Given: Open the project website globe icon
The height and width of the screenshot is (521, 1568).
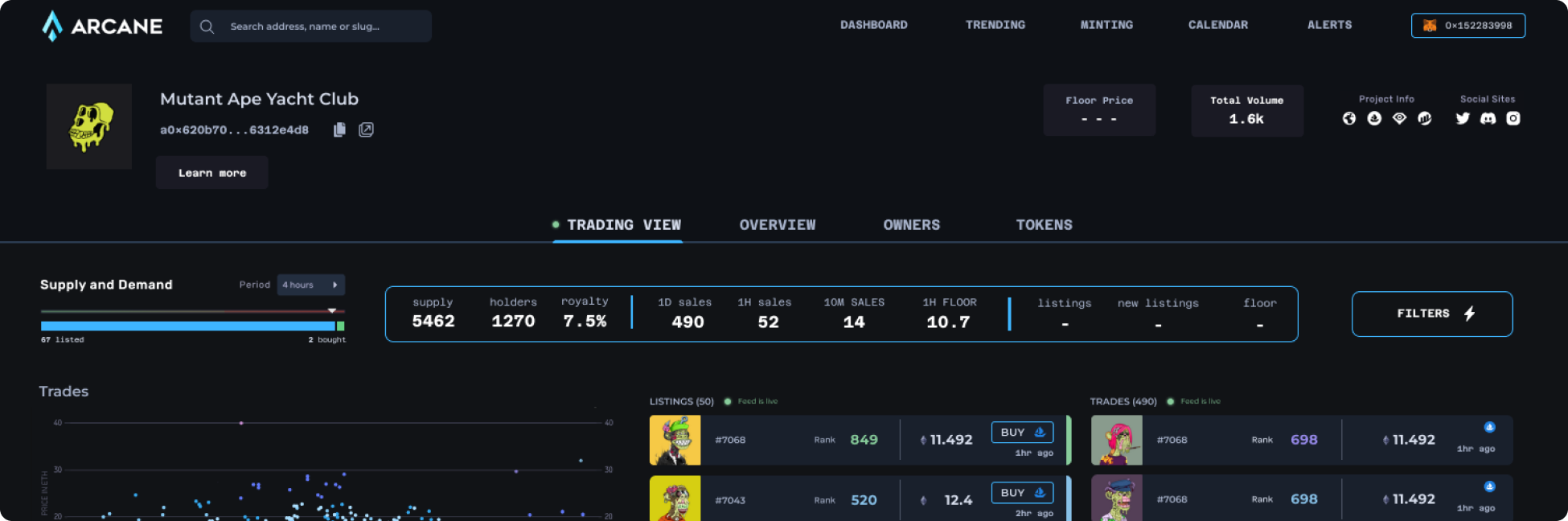Looking at the screenshot, I should 1349,118.
